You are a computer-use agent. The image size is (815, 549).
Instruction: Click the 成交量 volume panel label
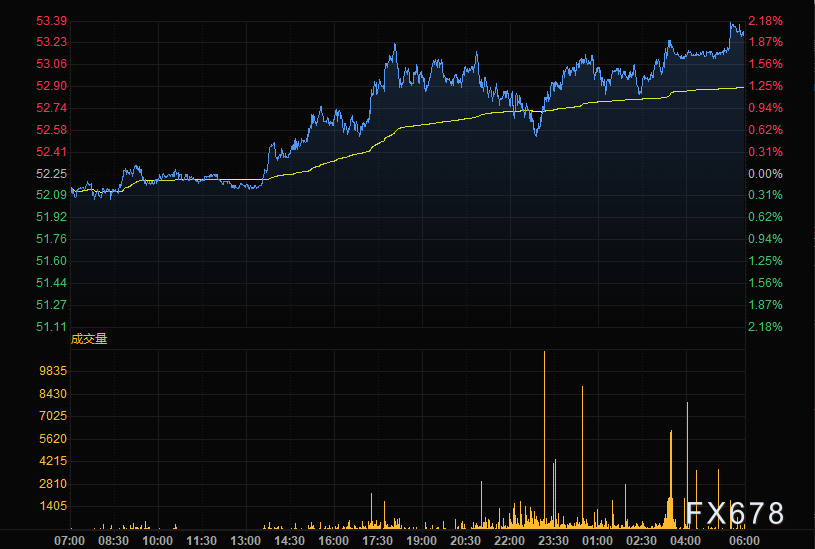(88, 338)
